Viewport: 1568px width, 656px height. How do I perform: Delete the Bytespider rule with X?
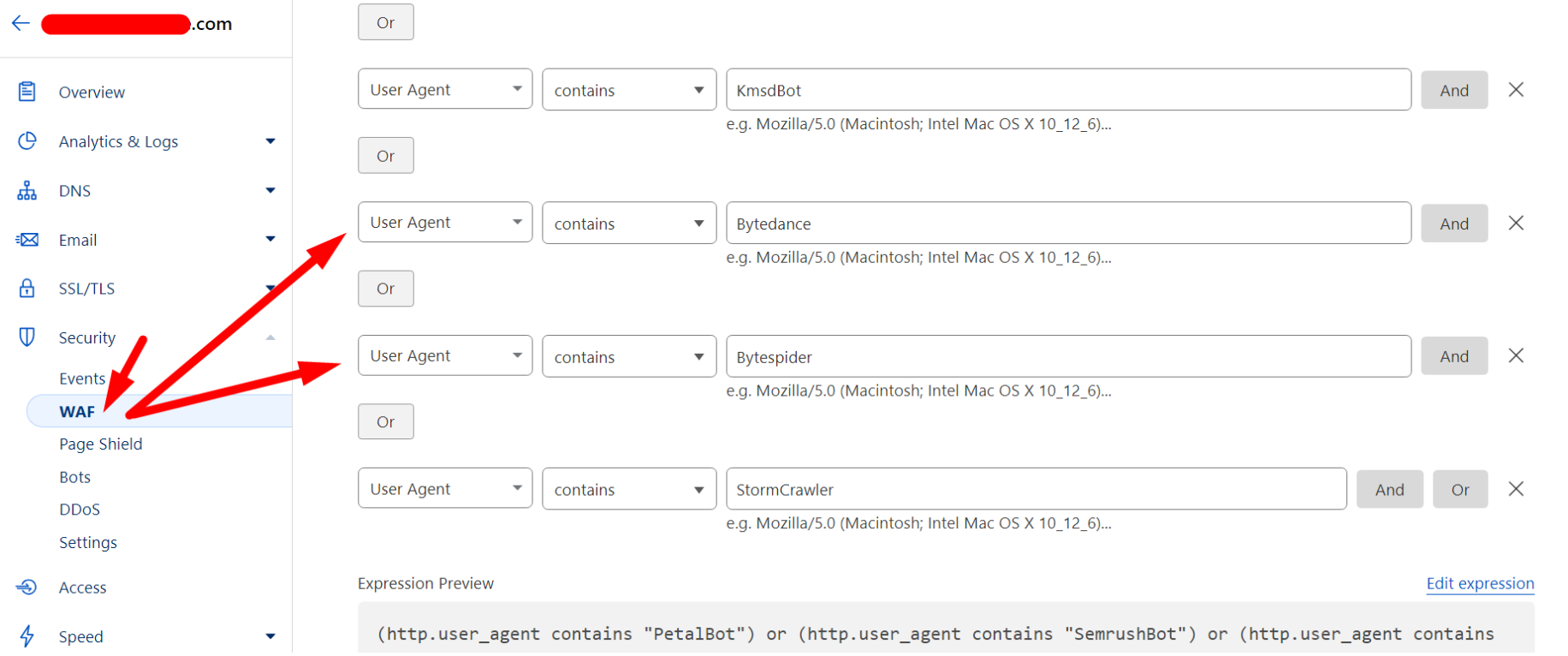point(1516,355)
